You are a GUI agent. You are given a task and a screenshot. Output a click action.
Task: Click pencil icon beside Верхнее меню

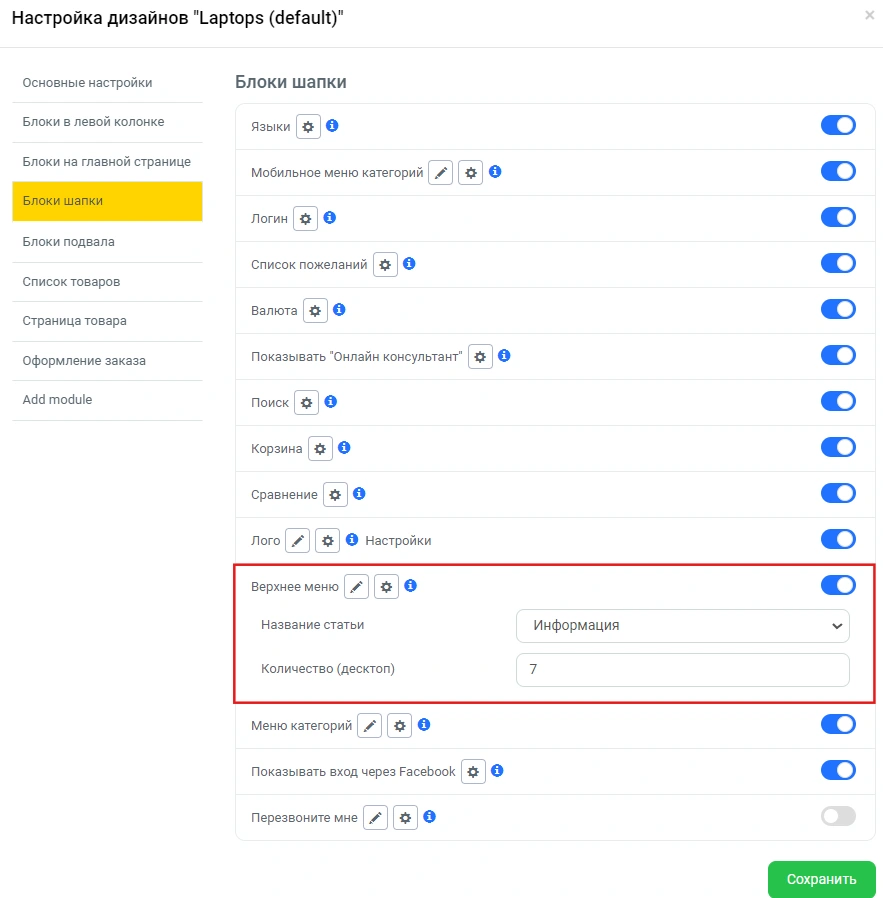pos(356,587)
